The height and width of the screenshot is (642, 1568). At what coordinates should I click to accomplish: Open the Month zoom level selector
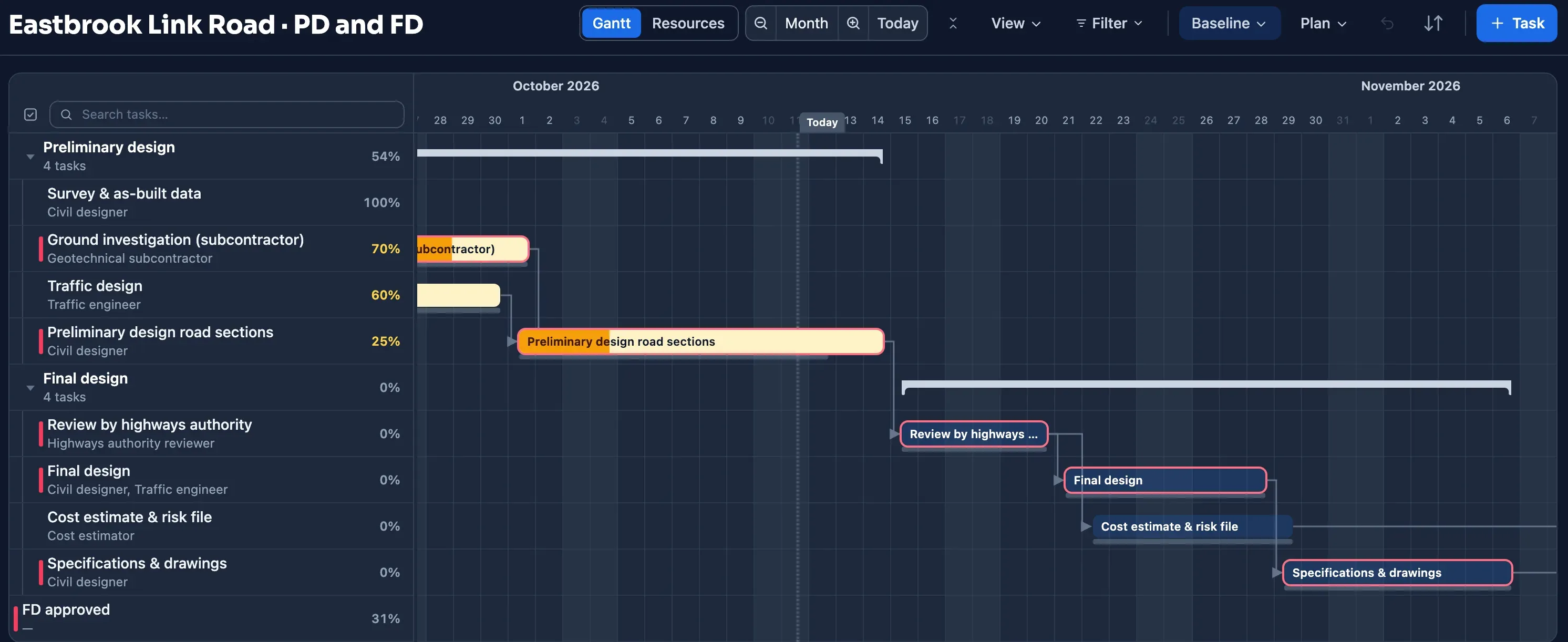(x=807, y=23)
